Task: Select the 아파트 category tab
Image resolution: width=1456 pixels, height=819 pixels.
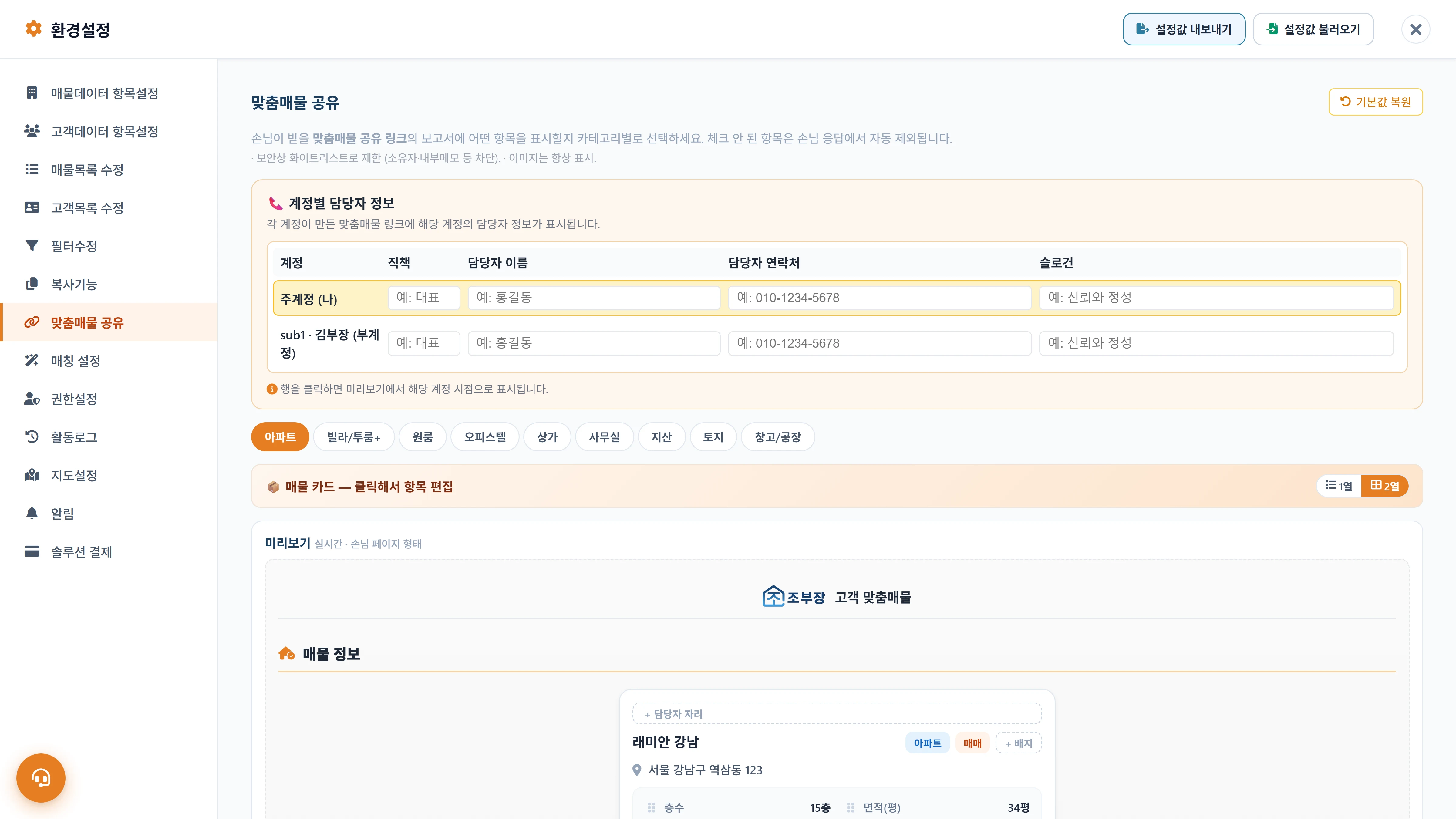Action: 280,437
